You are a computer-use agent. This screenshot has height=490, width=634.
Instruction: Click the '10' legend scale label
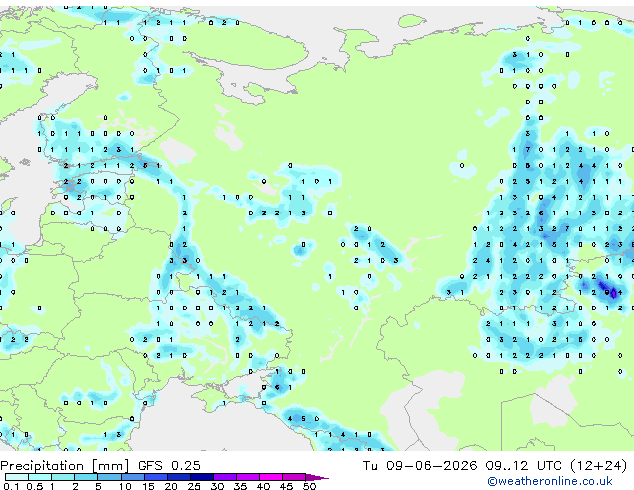125,486
